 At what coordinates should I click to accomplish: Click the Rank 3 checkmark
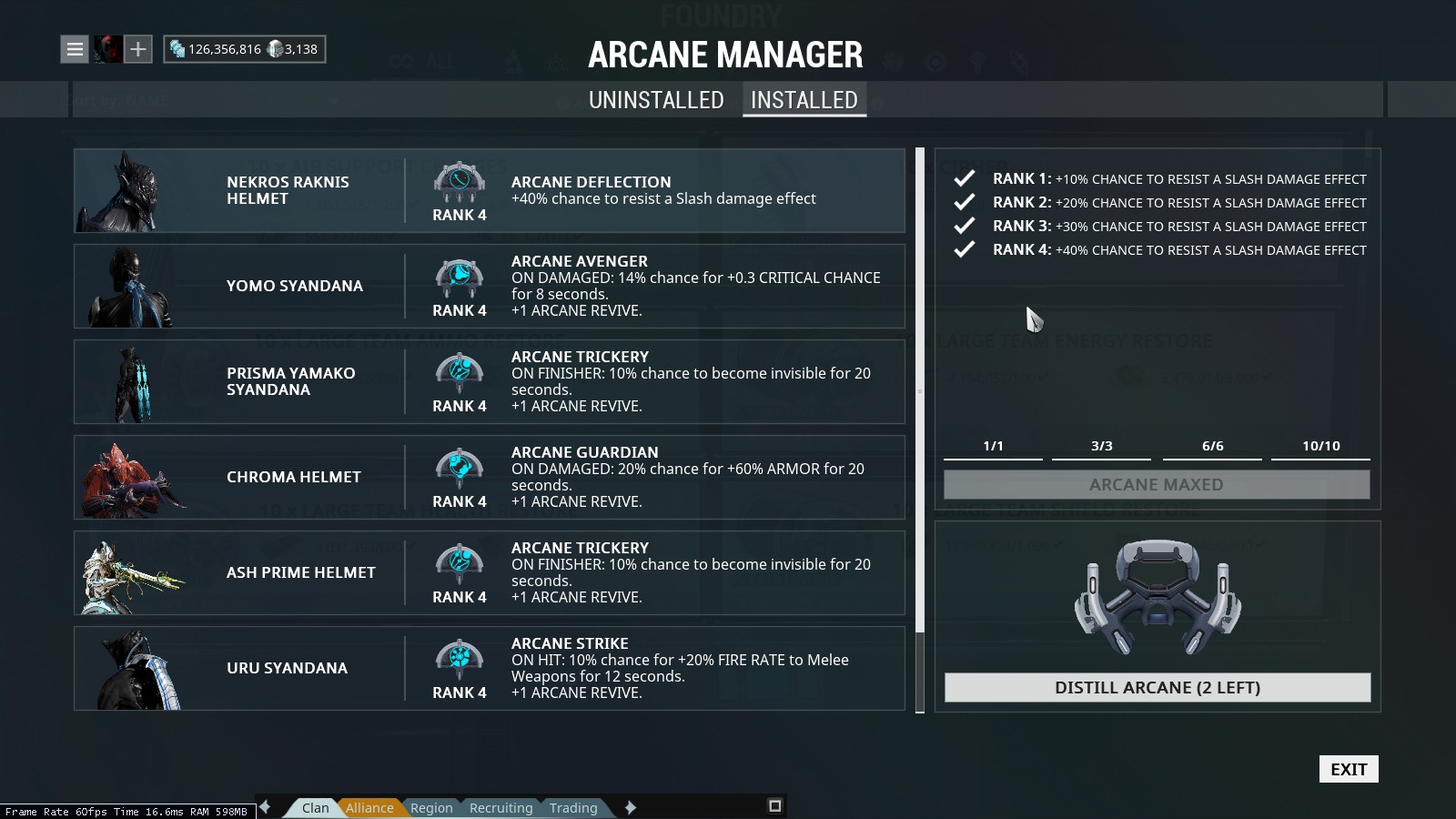click(x=965, y=226)
